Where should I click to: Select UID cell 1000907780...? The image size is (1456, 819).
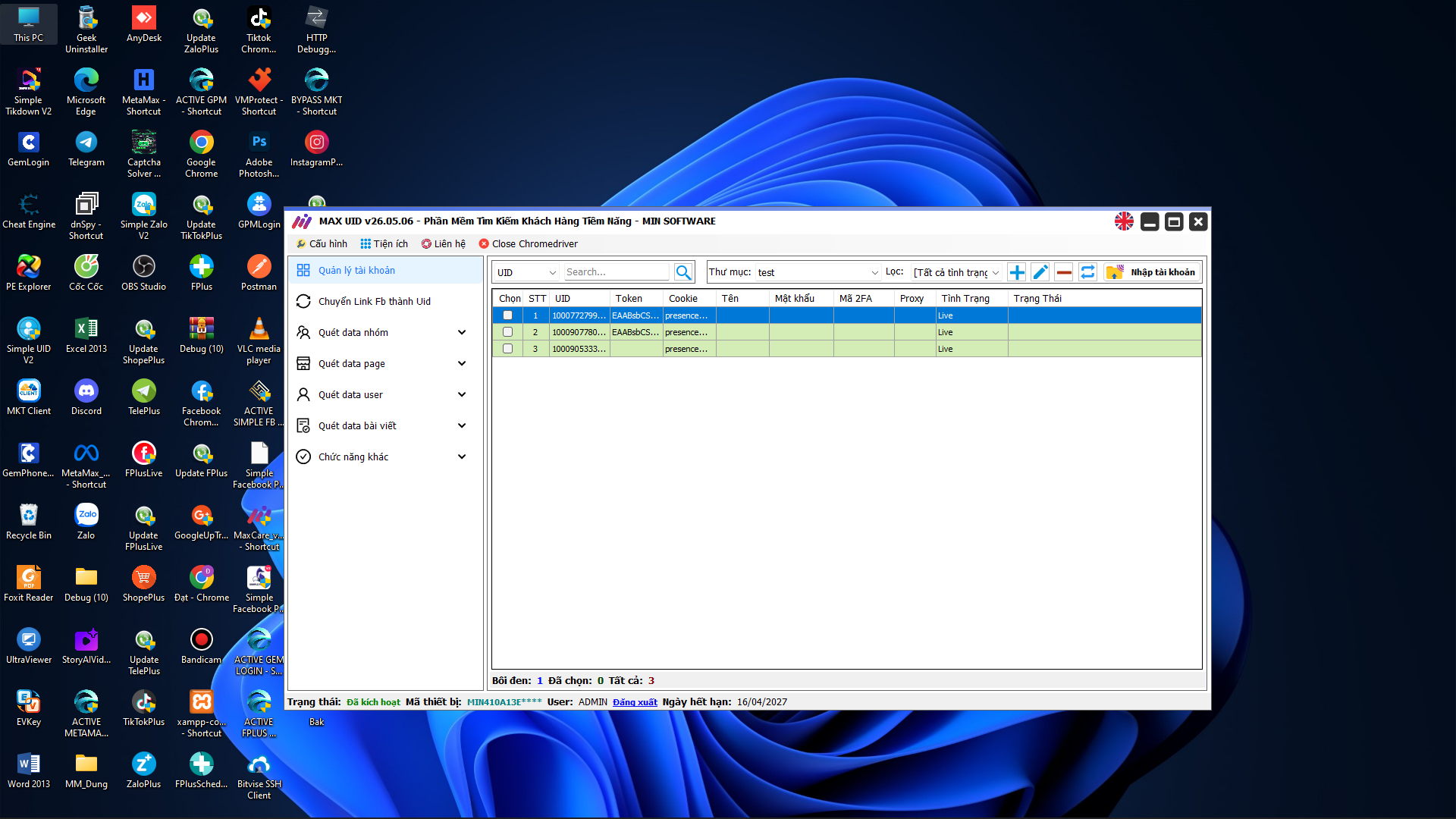pyautogui.click(x=579, y=332)
